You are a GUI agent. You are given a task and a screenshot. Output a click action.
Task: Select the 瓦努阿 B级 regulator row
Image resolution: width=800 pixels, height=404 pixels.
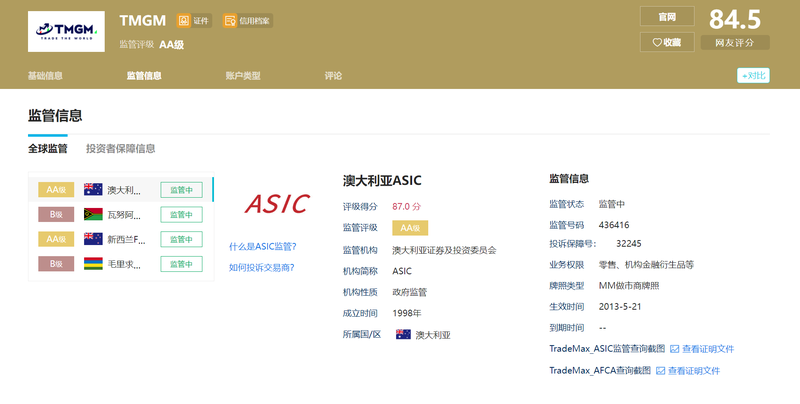(x=121, y=214)
